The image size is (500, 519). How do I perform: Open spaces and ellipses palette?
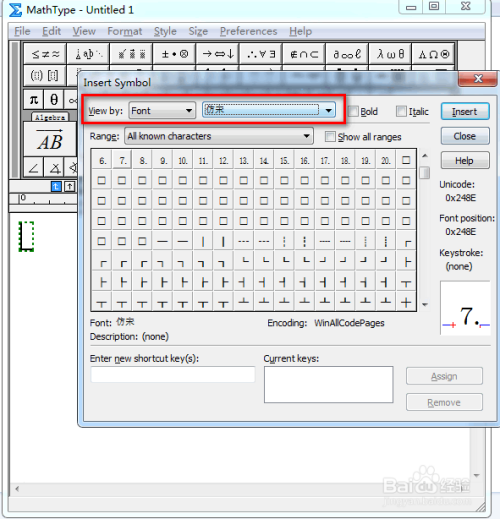pos(88,53)
